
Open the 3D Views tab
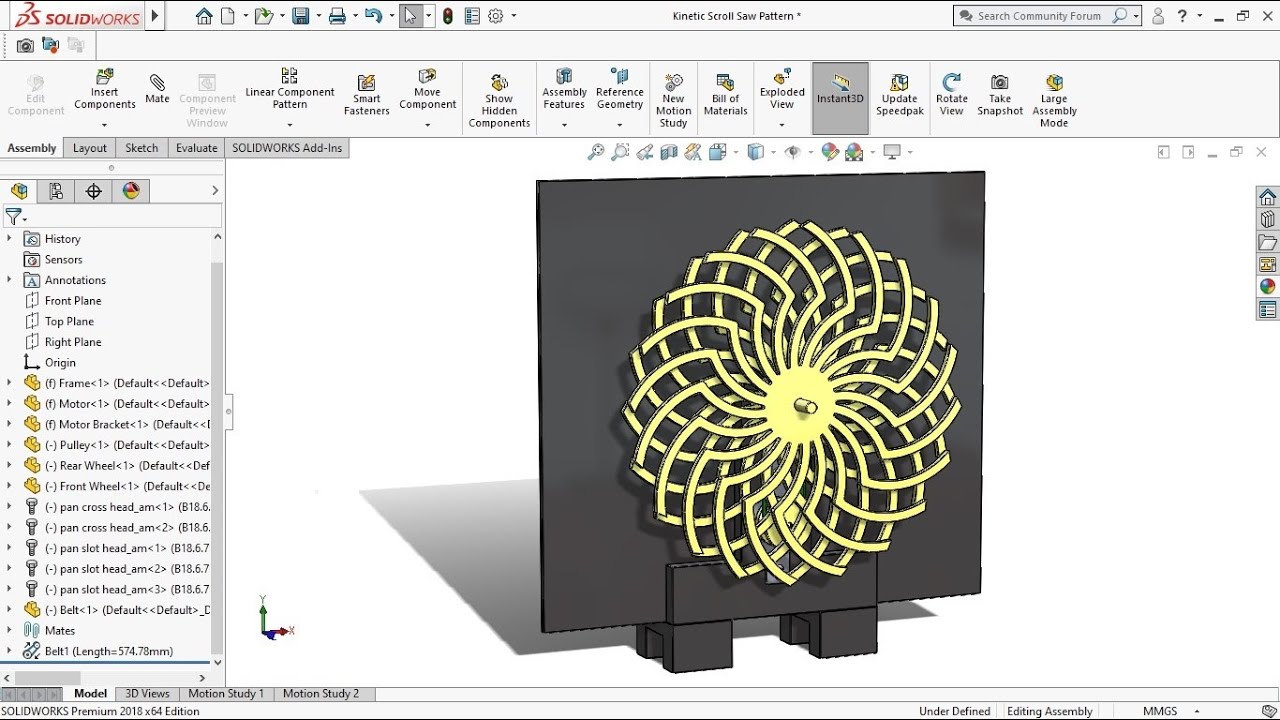[147, 693]
